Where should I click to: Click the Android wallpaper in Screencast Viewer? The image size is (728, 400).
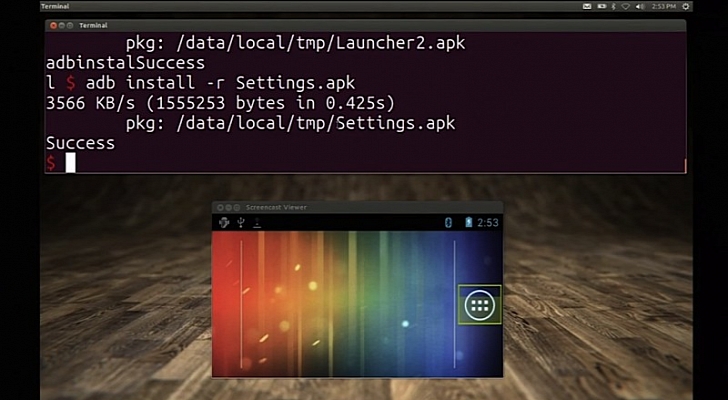click(340, 310)
